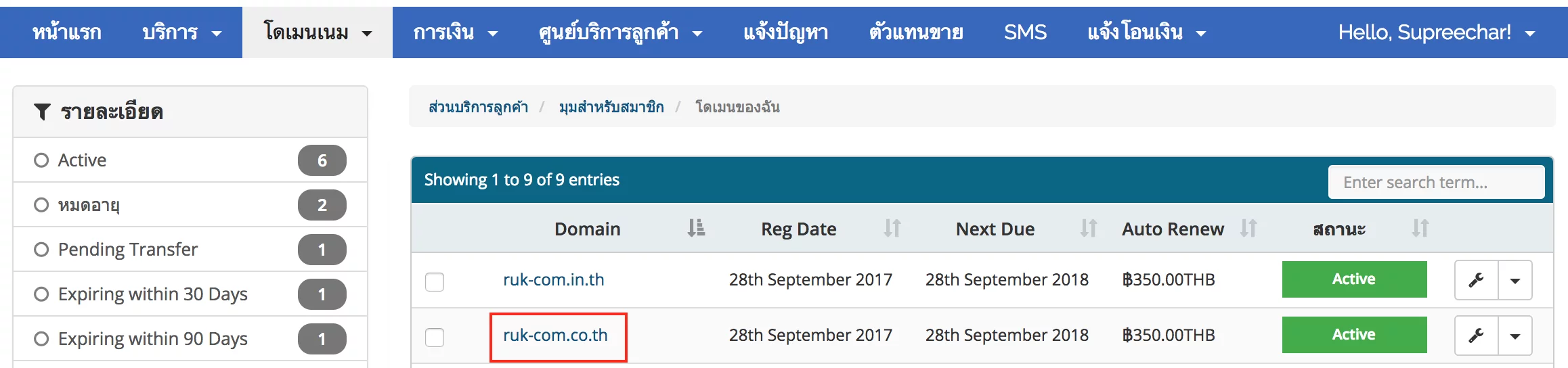Select the Active filter radio option
The width and height of the screenshot is (1568, 368).
41,160
